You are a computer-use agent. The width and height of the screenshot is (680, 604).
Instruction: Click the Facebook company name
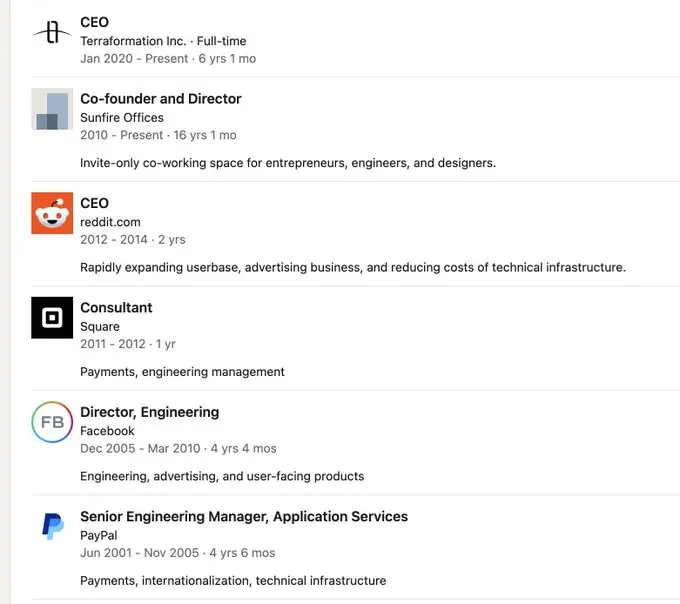click(108, 431)
